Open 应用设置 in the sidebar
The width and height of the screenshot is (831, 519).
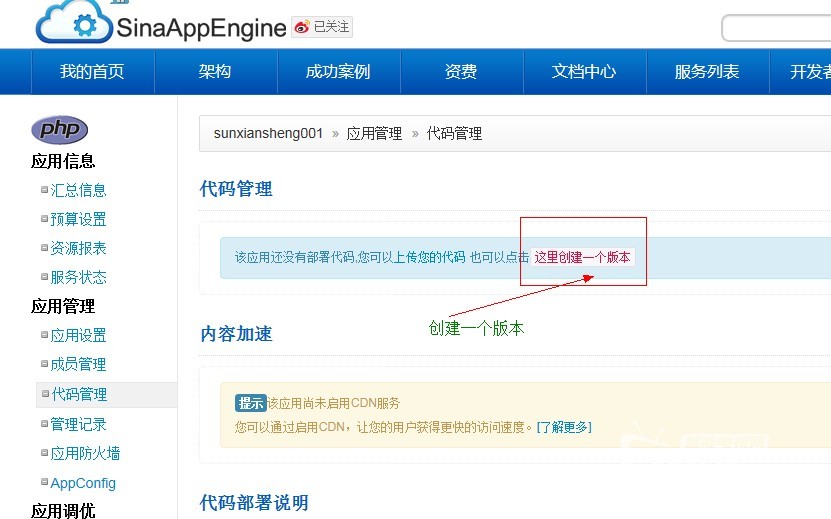(x=78, y=336)
